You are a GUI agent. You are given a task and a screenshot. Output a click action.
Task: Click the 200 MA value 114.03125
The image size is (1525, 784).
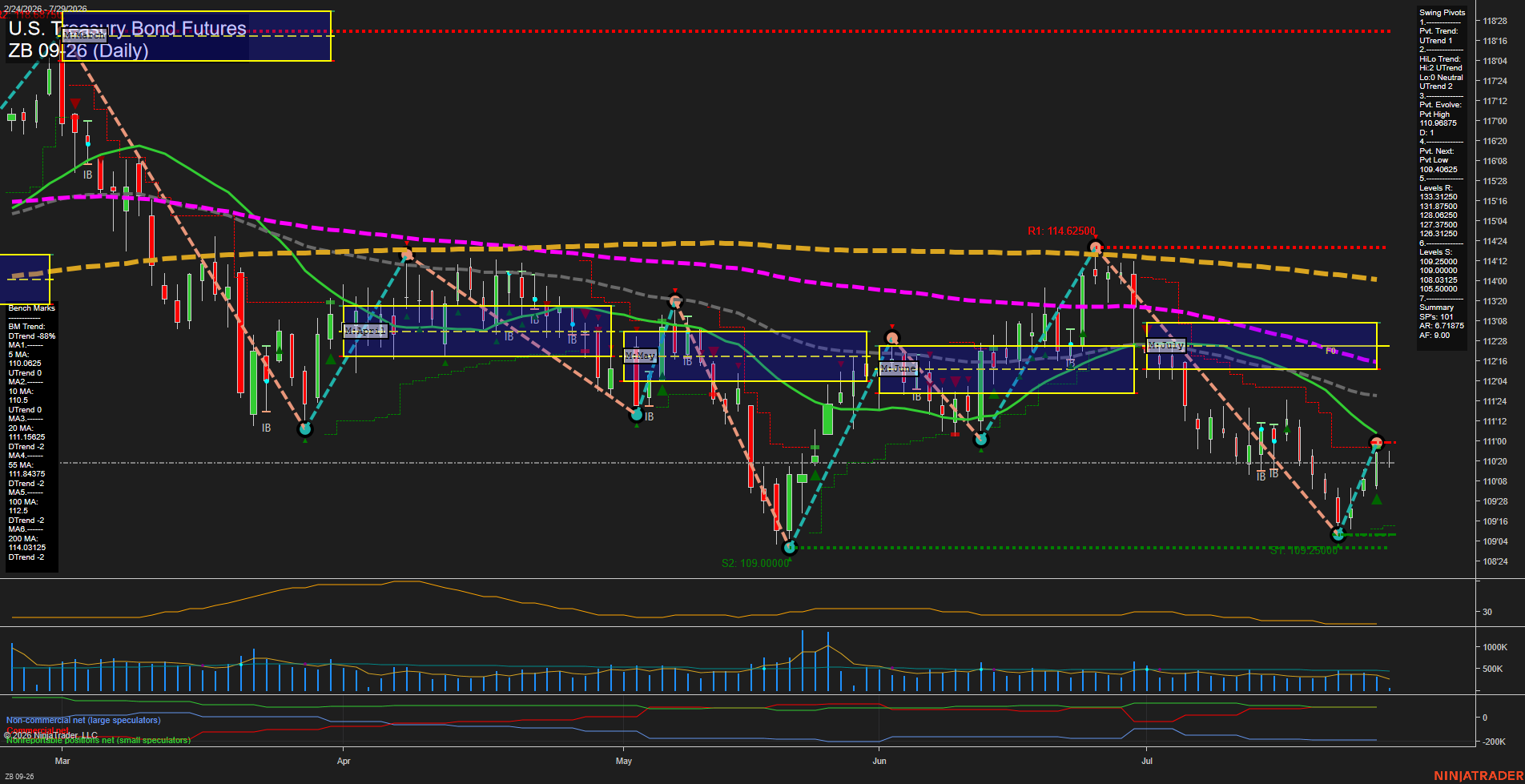[27, 548]
